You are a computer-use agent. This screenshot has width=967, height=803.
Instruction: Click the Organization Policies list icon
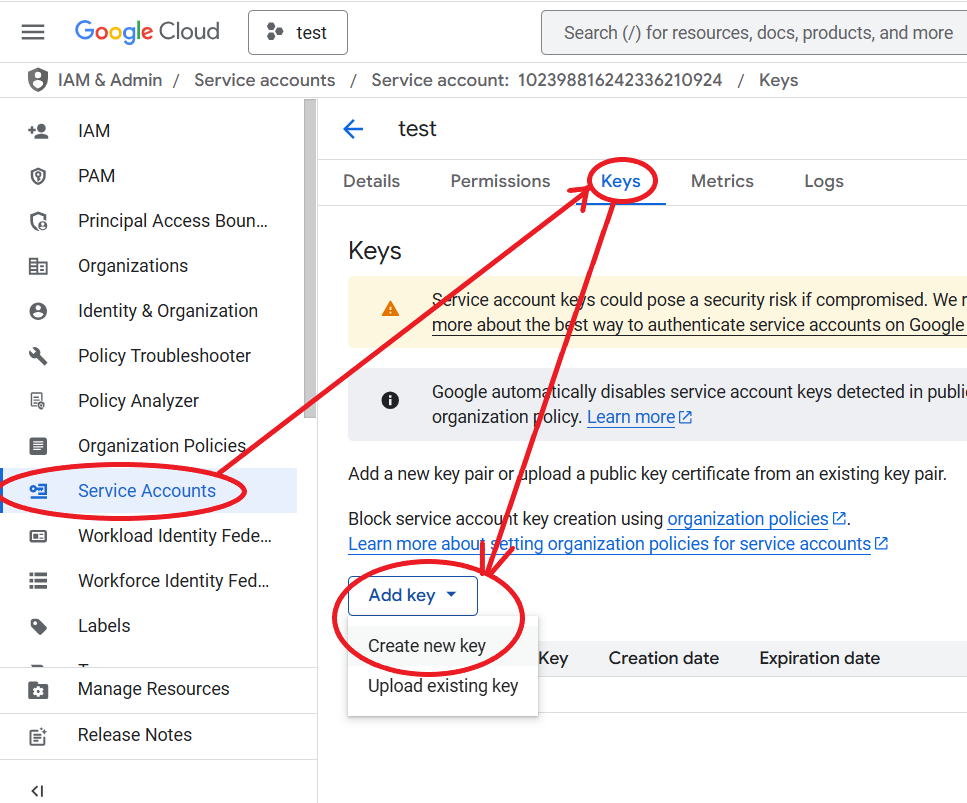(x=38, y=446)
